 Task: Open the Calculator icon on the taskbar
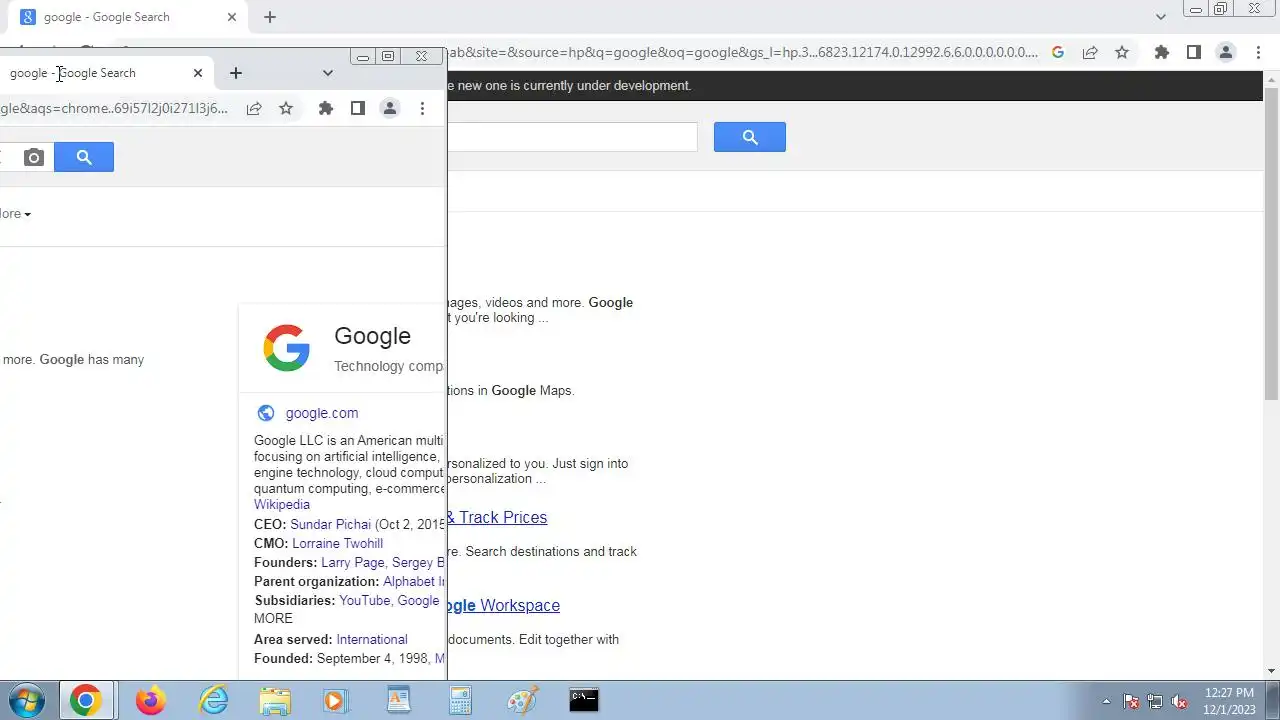pyautogui.click(x=460, y=700)
